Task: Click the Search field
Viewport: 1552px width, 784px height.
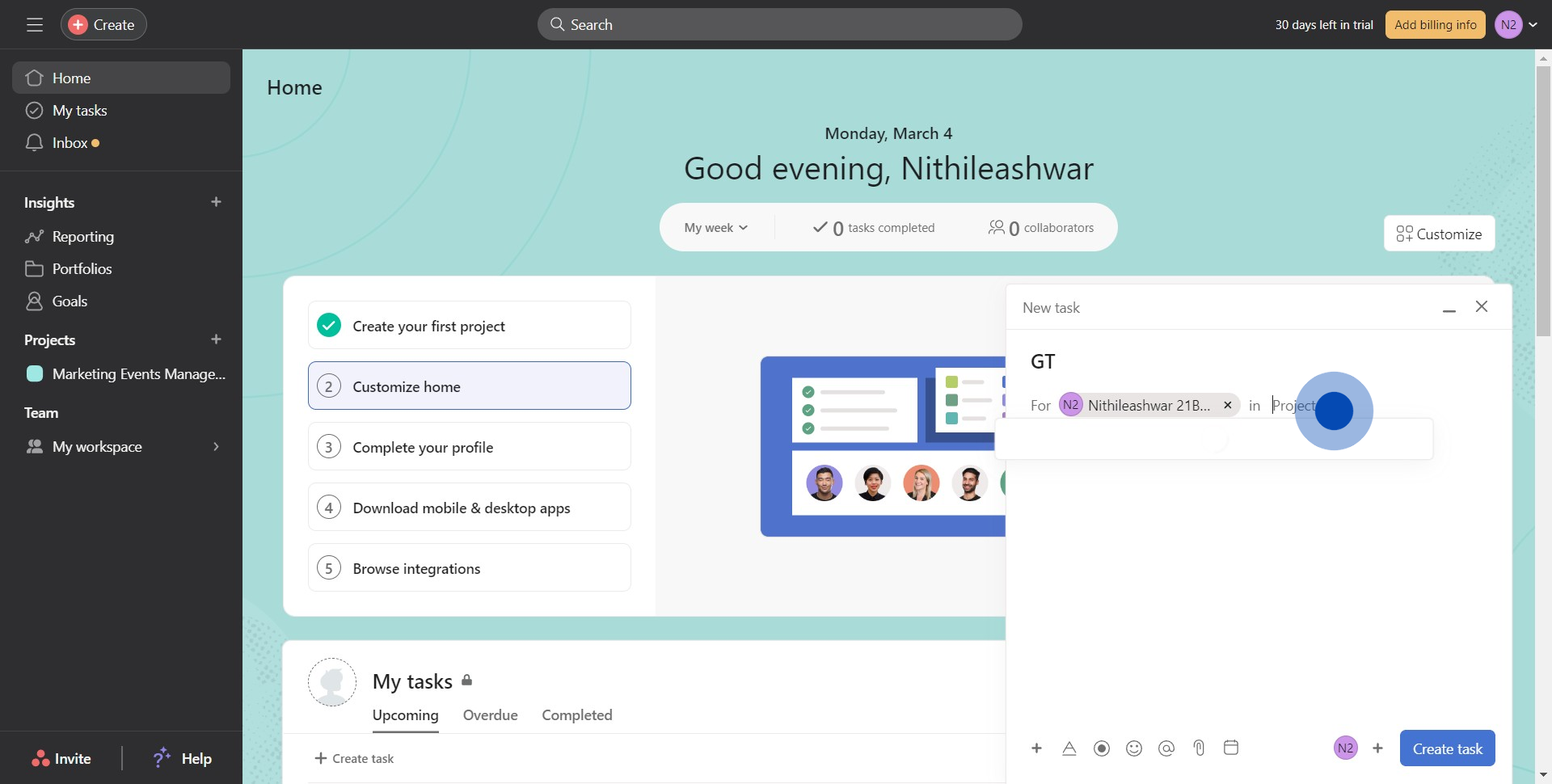Action: 779,25
